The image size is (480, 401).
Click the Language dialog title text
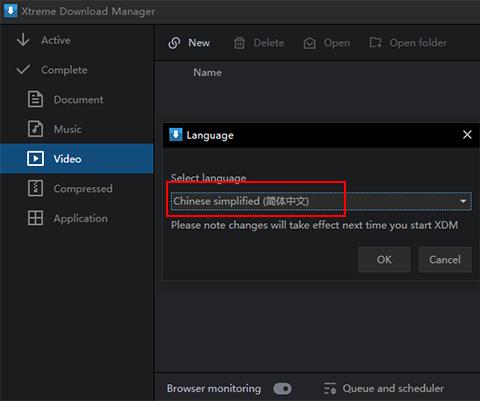click(x=210, y=135)
